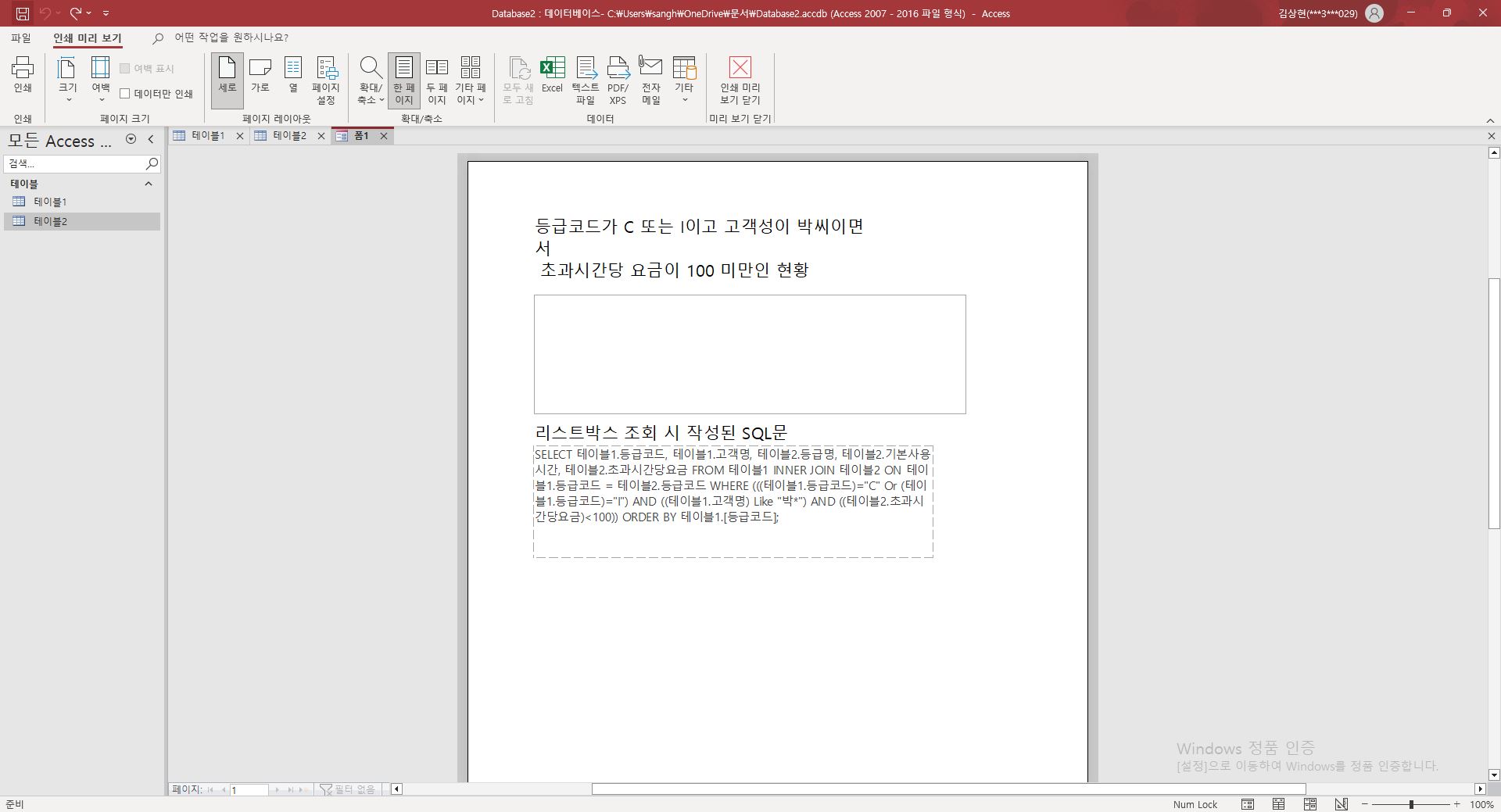The image size is (1501, 812).
Task: Expand the Margins (여백) dropdown
Action: click(101, 80)
